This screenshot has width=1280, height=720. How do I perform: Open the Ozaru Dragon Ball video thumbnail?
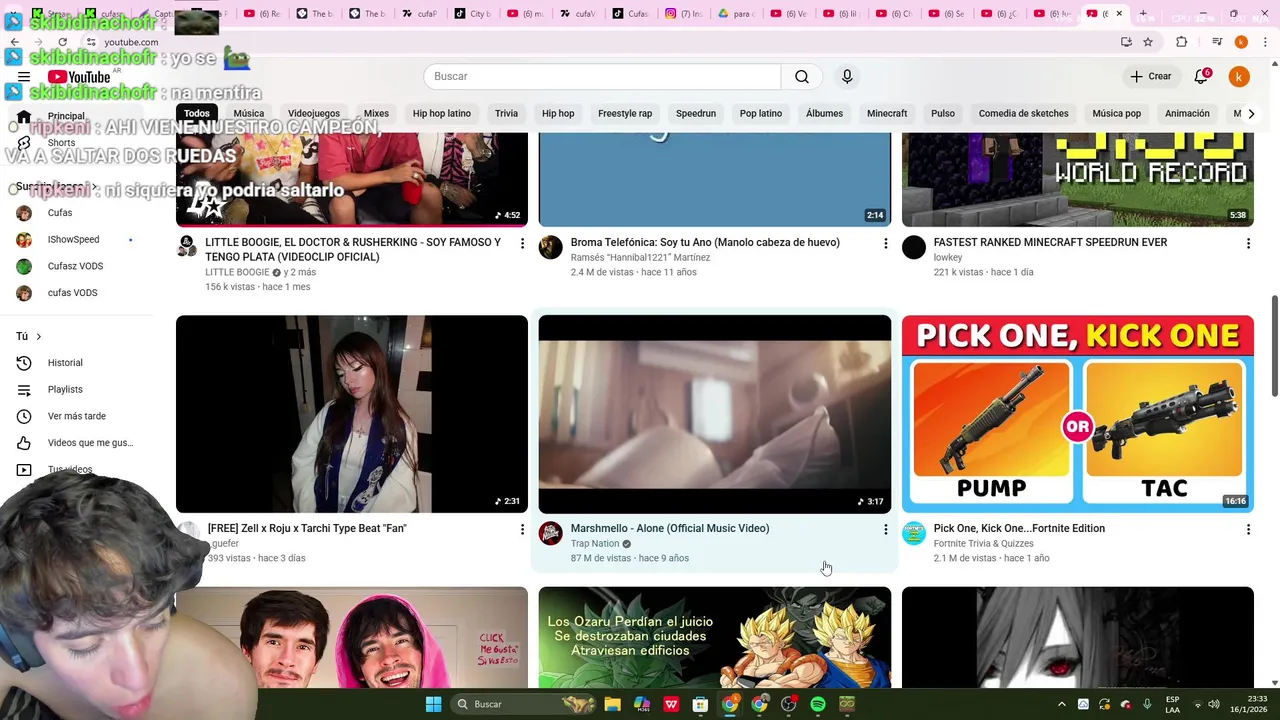click(x=715, y=637)
